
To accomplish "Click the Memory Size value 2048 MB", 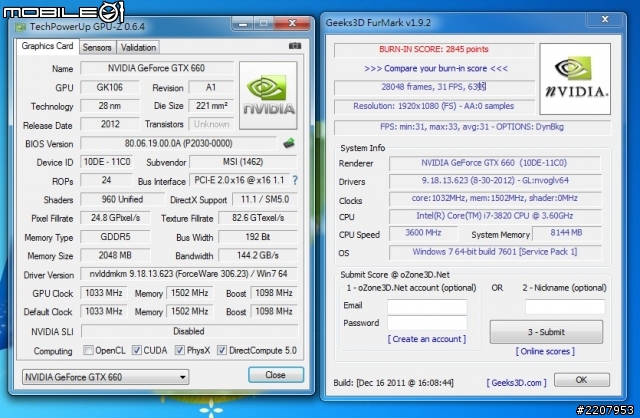I will click(x=115, y=256).
